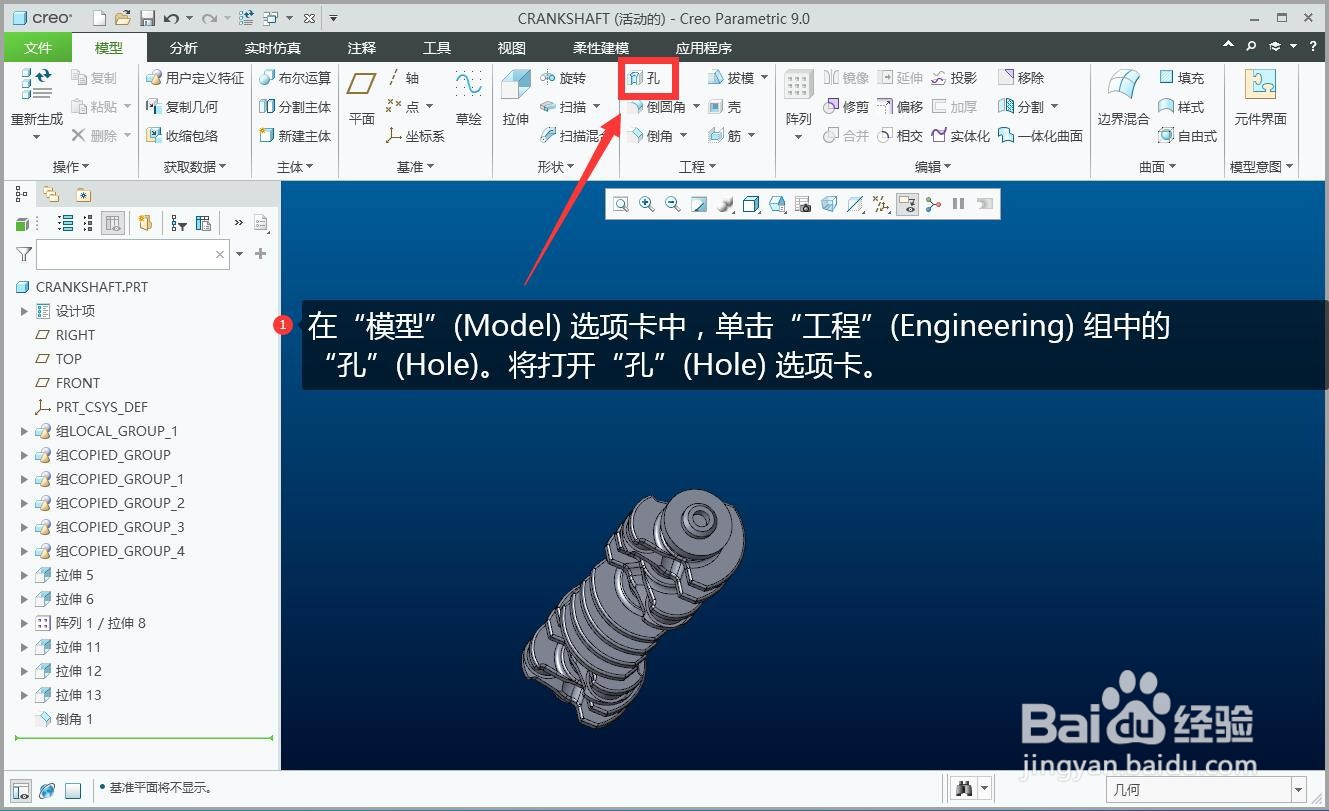
Task: Click the Trim (修剪) tool
Action: coord(846,107)
